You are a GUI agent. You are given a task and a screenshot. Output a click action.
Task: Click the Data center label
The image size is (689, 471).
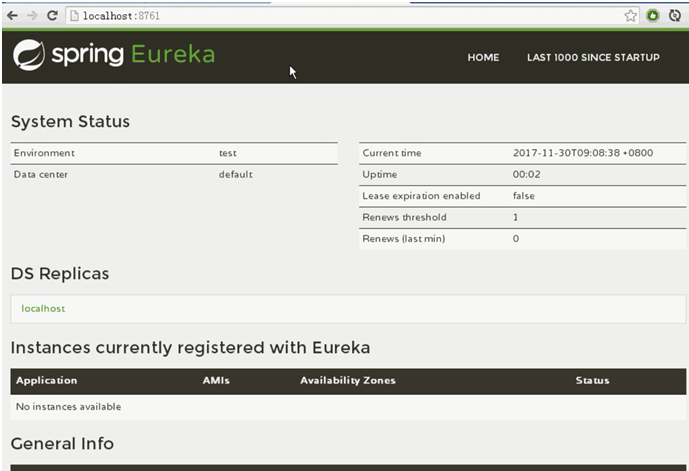click(40, 174)
